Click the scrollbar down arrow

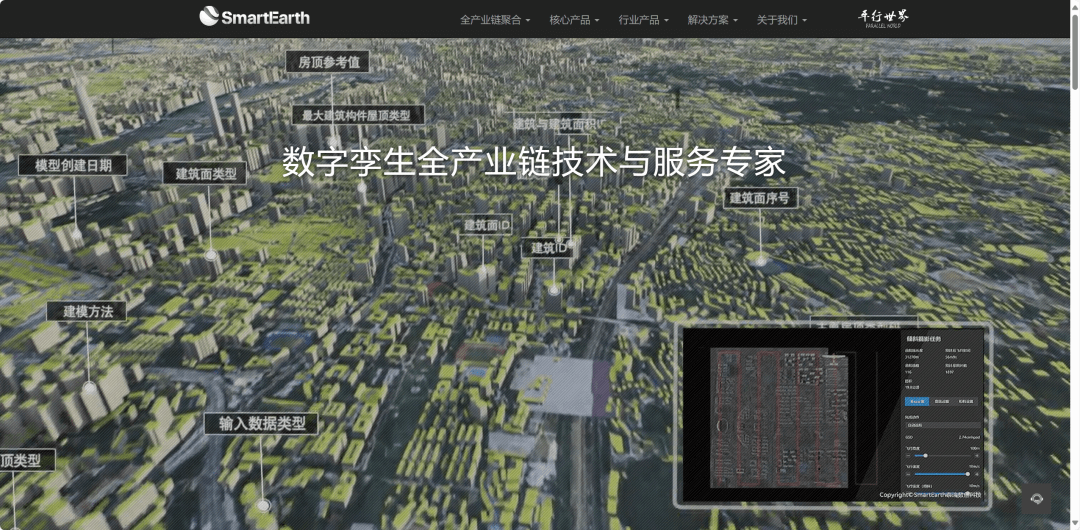[1074, 524]
